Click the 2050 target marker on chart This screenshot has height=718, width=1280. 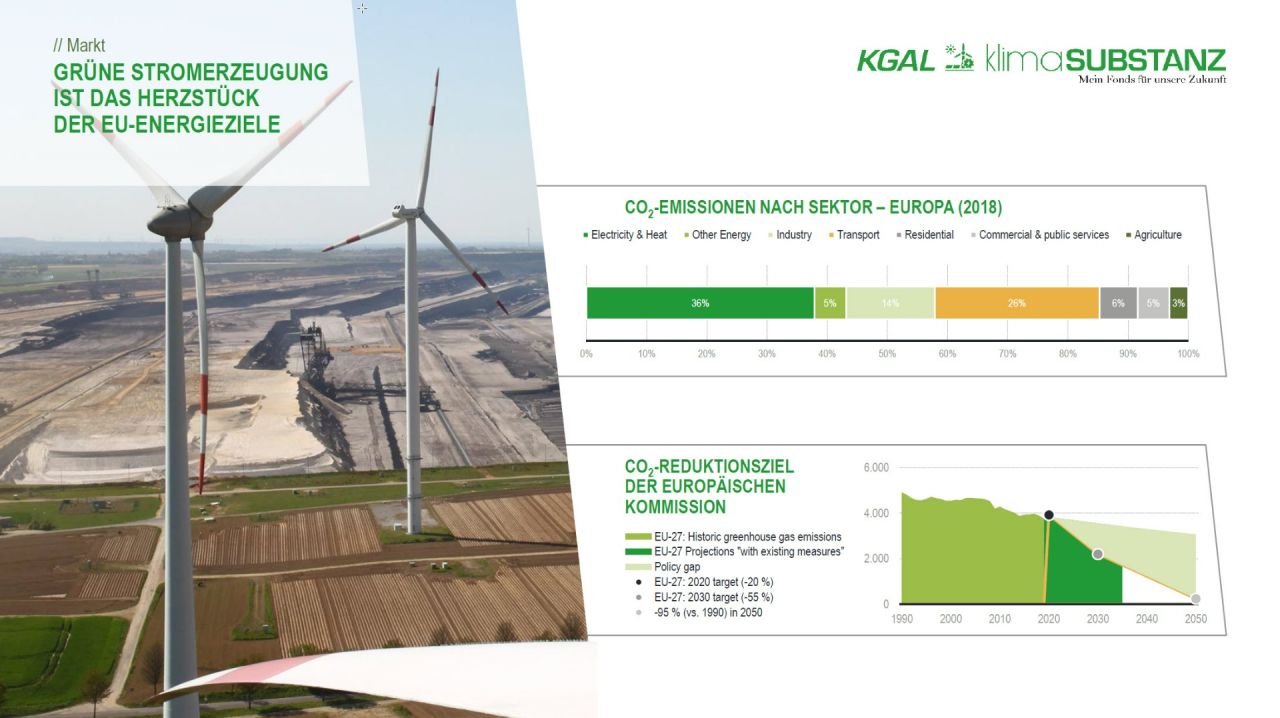[1195, 599]
